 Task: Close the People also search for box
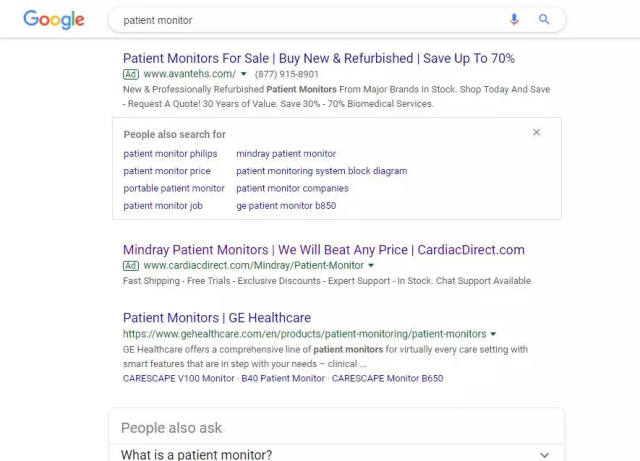[x=537, y=133]
